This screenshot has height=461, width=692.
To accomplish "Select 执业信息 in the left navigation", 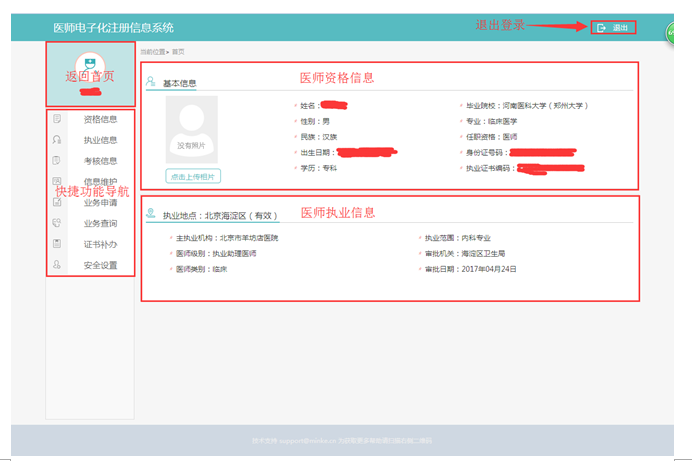I will (100, 140).
